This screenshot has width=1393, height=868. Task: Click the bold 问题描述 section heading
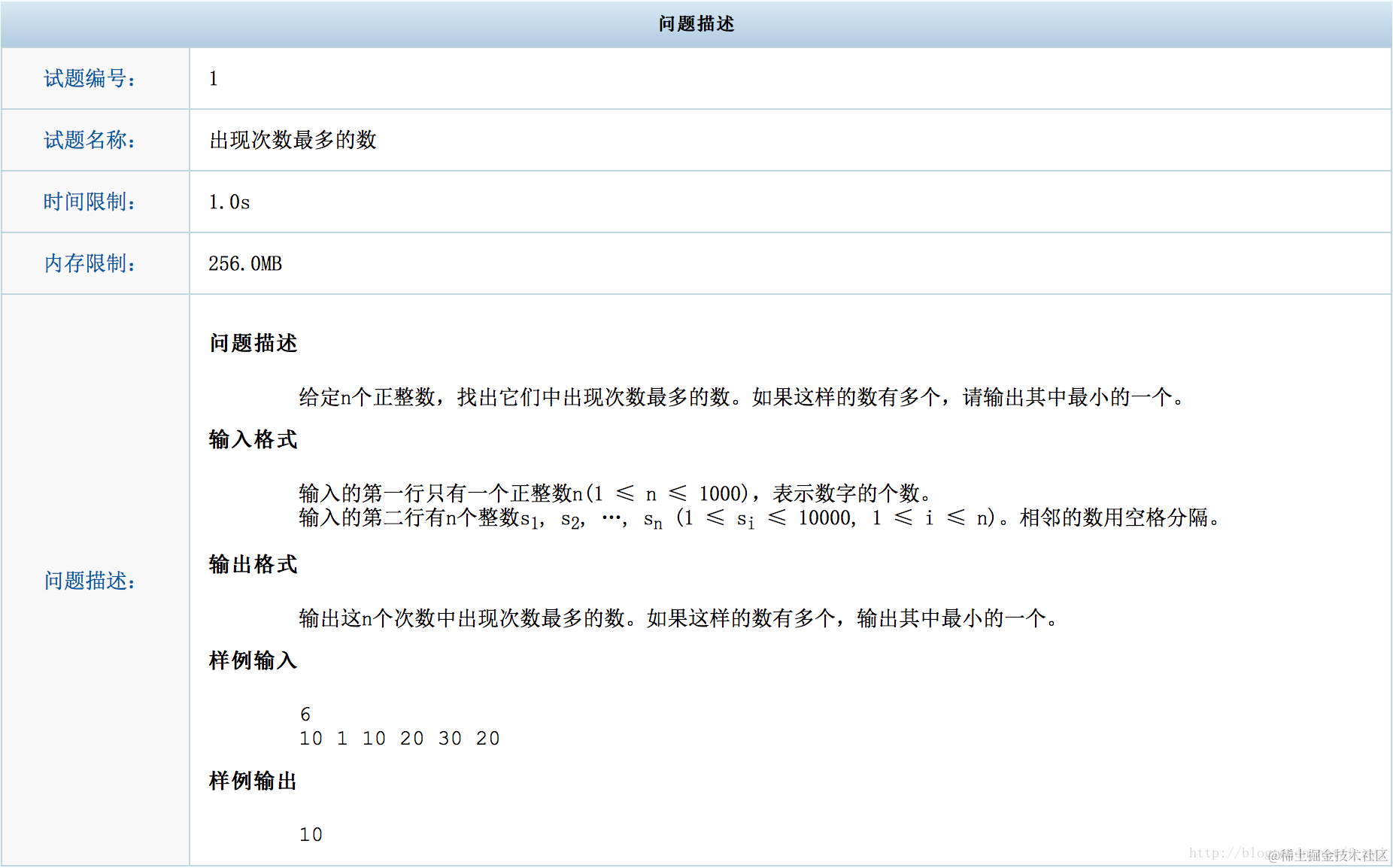pos(253,343)
